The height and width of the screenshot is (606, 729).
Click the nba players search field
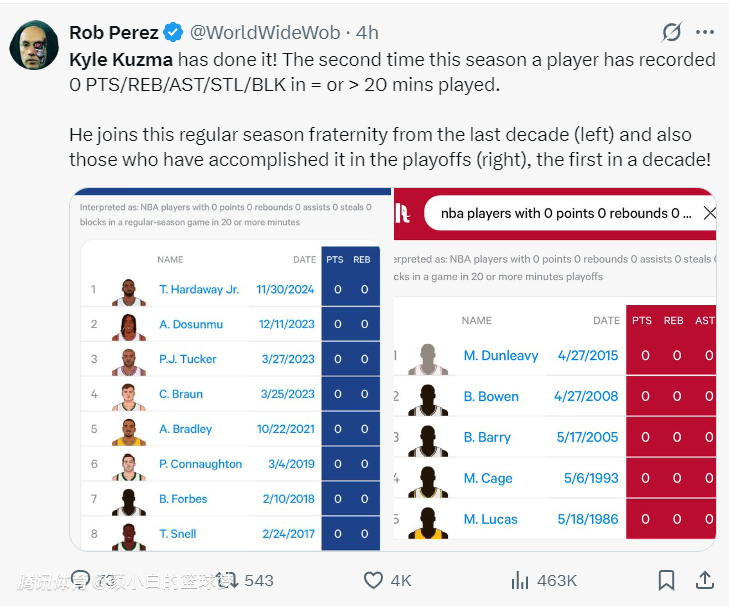[x=565, y=213]
